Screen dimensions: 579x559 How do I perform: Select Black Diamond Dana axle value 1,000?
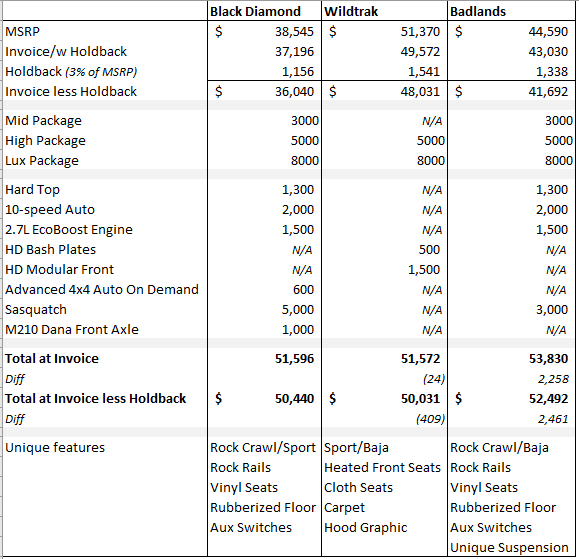pyautogui.click(x=298, y=329)
